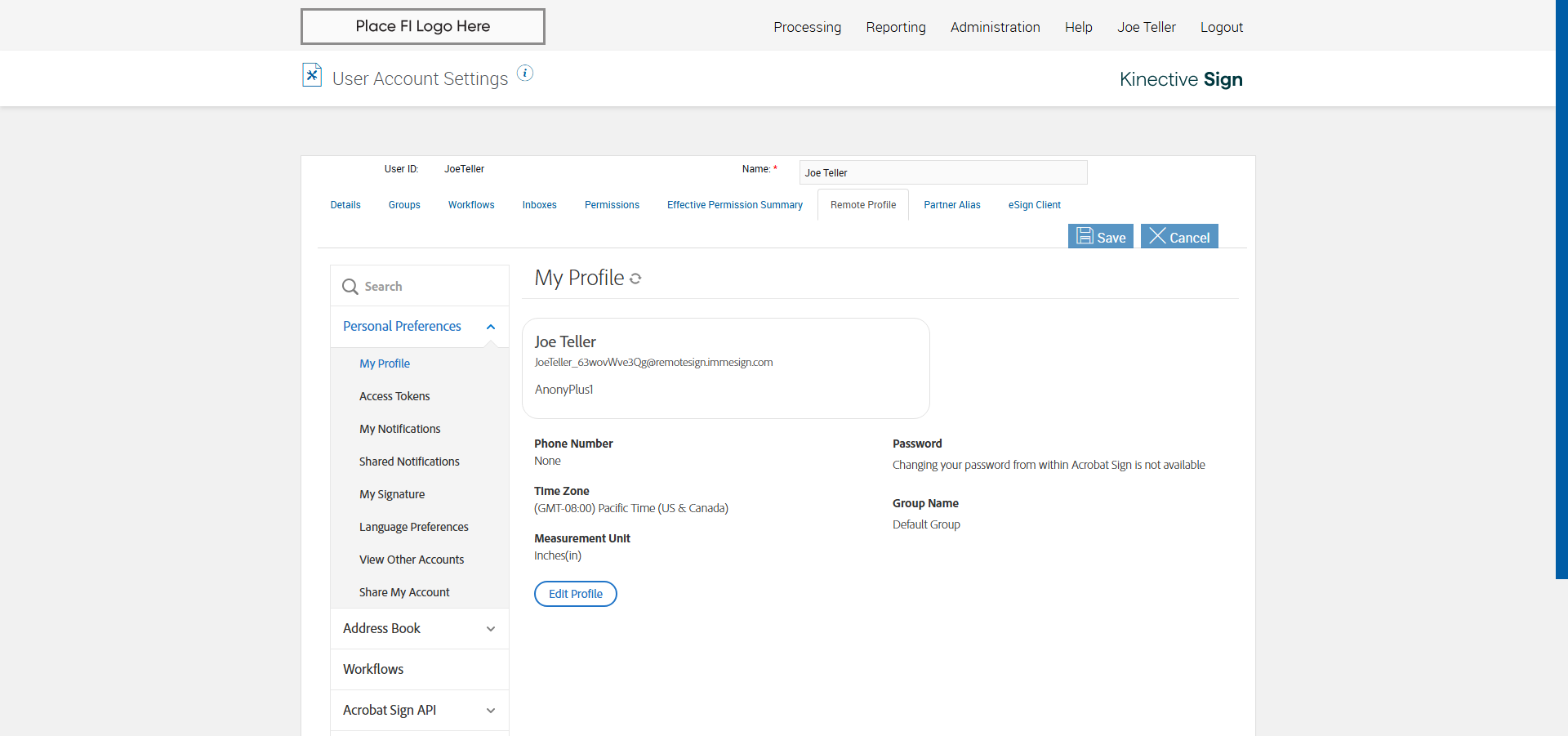Click the Save button
The image size is (1568, 736).
1100,237
